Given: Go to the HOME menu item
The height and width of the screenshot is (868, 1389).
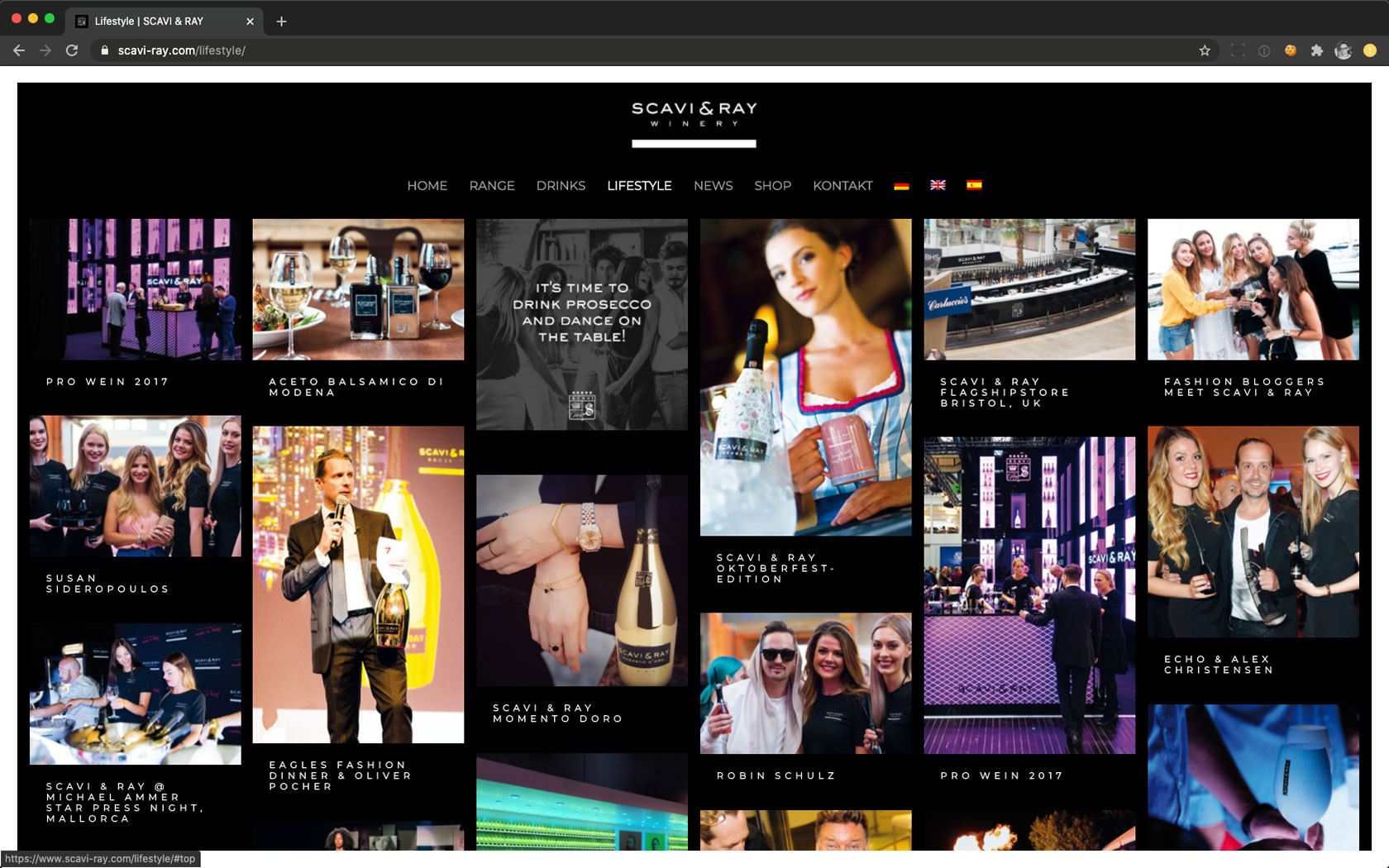Looking at the screenshot, I should coord(427,186).
